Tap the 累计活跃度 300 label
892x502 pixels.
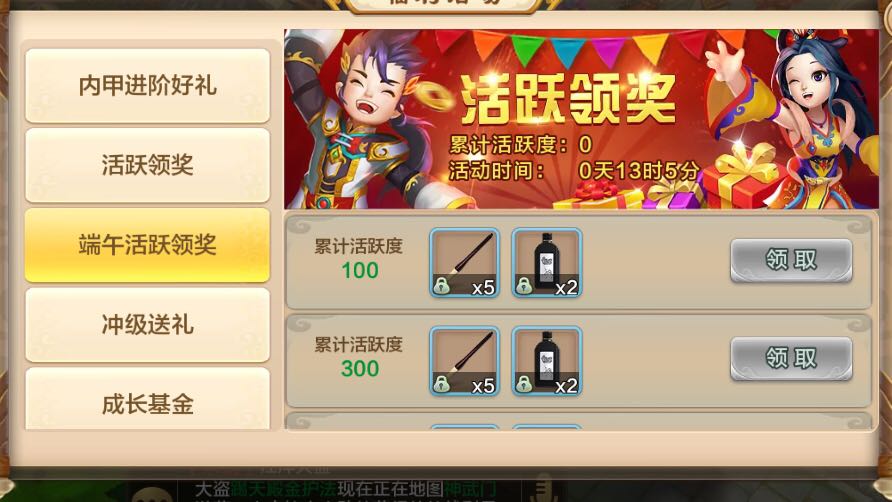[359, 357]
